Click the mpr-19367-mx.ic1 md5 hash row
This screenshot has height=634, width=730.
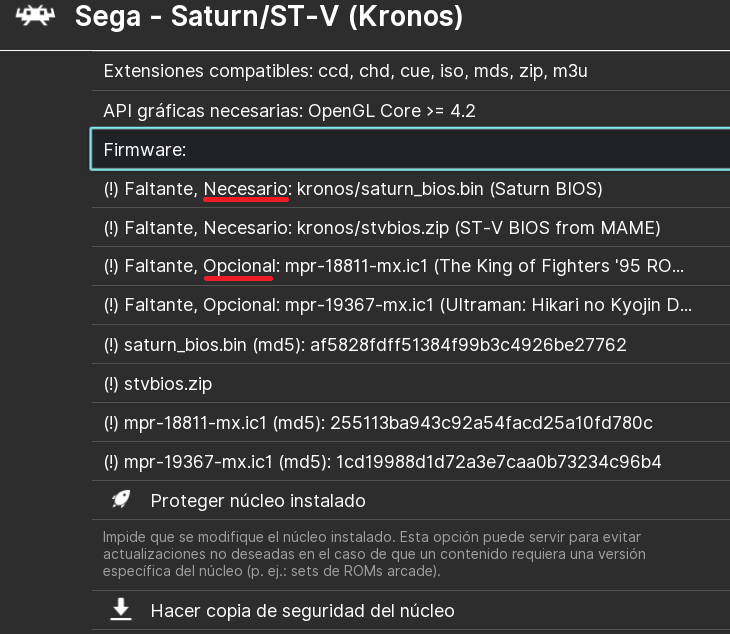click(x=382, y=462)
